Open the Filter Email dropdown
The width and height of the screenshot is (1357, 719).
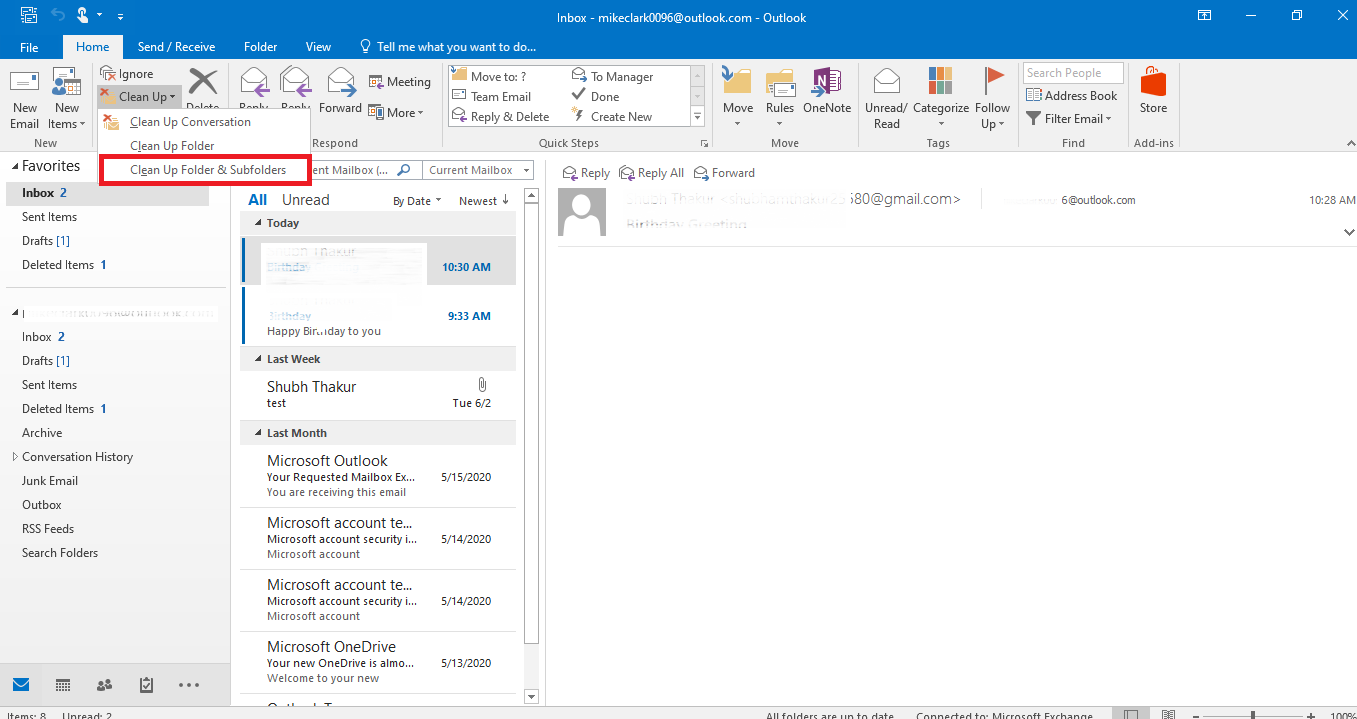(x=1069, y=119)
